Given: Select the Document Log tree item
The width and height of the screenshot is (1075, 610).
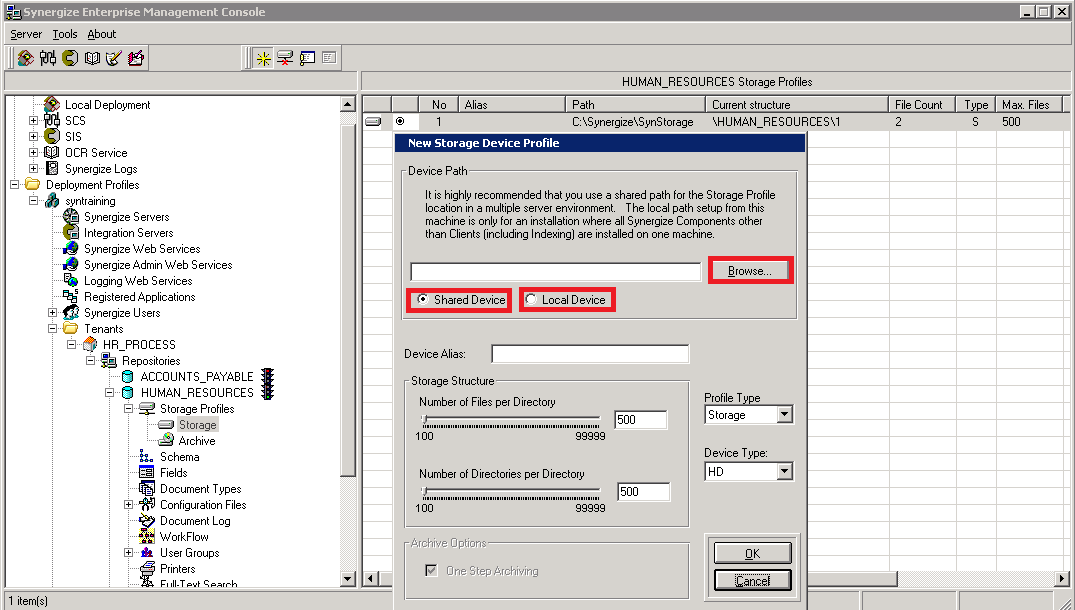Looking at the screenshot, I should coord(195,521).
